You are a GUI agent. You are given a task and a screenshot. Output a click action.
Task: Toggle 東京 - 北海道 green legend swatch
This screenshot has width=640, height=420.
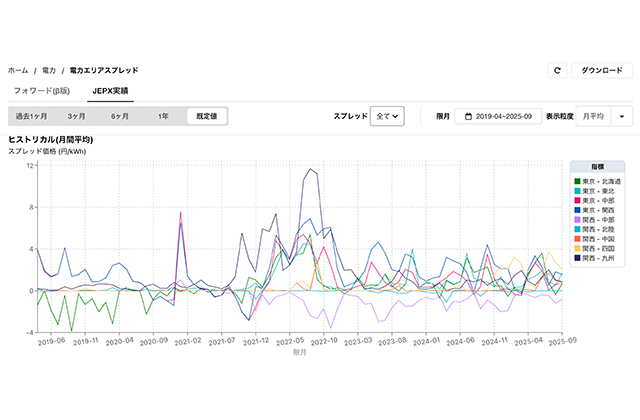577,180
